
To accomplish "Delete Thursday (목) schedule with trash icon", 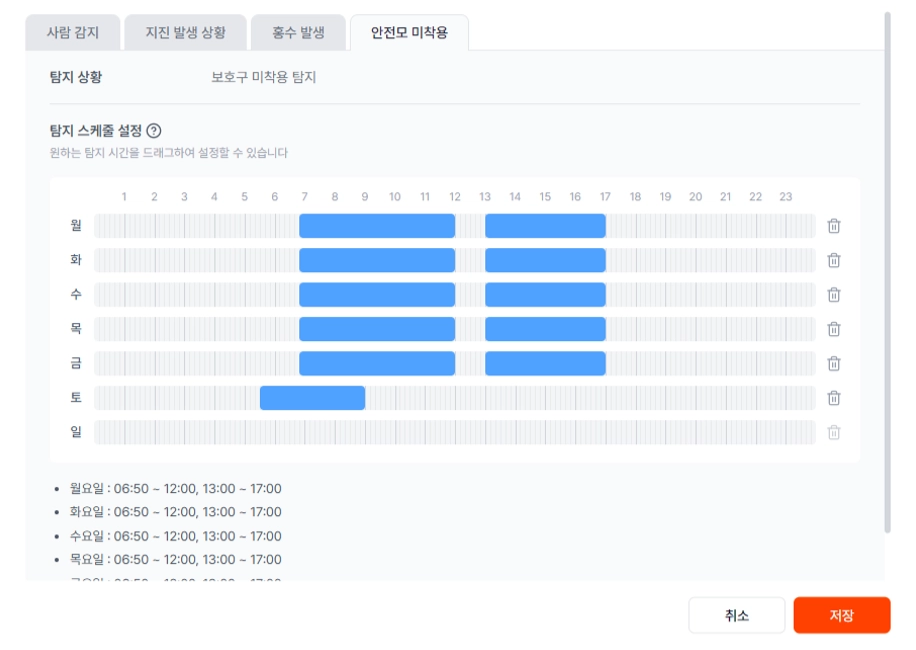I will [834, 329].
